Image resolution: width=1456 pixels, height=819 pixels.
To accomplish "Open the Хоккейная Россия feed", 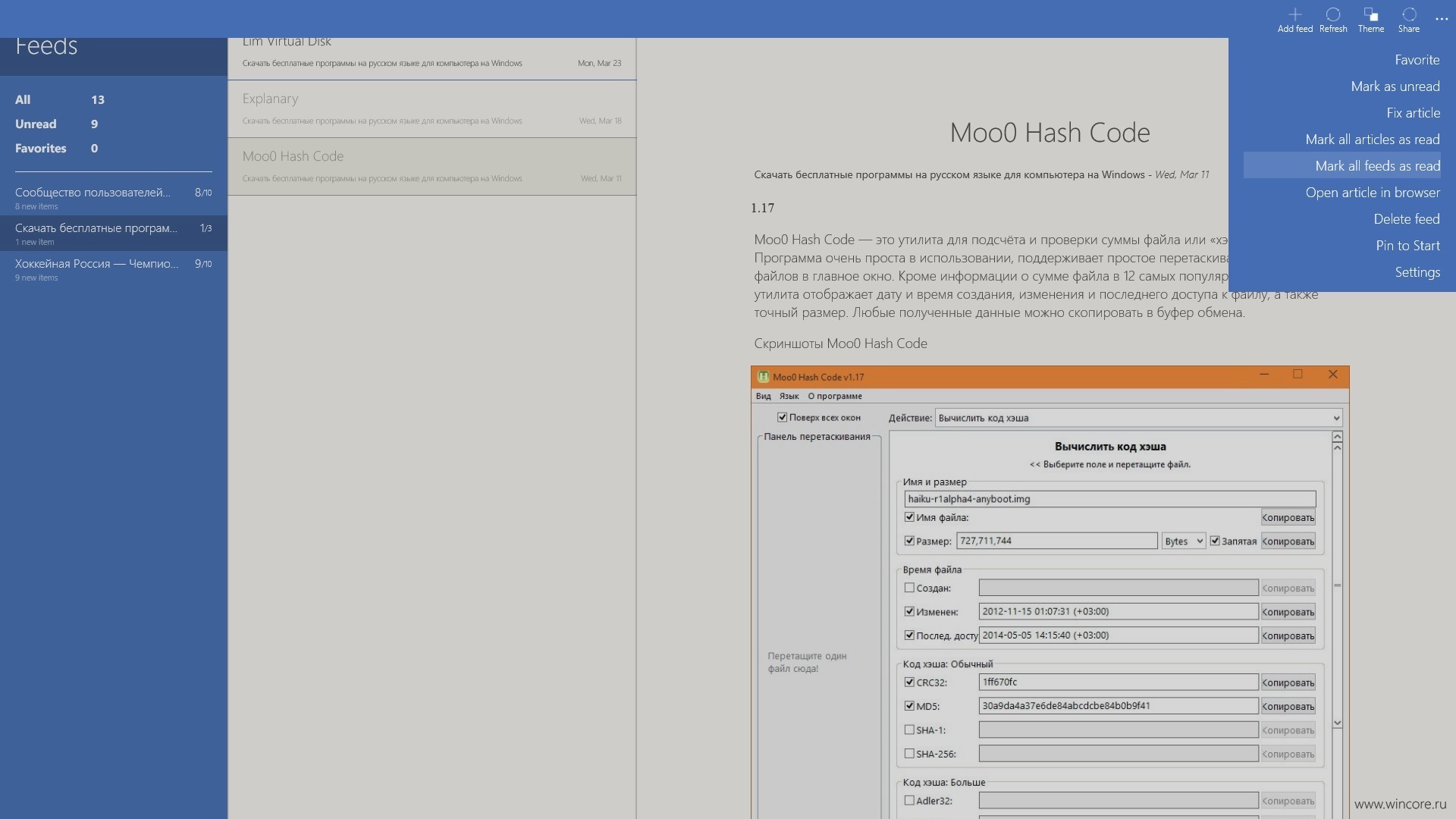I will tap(114, 269).
